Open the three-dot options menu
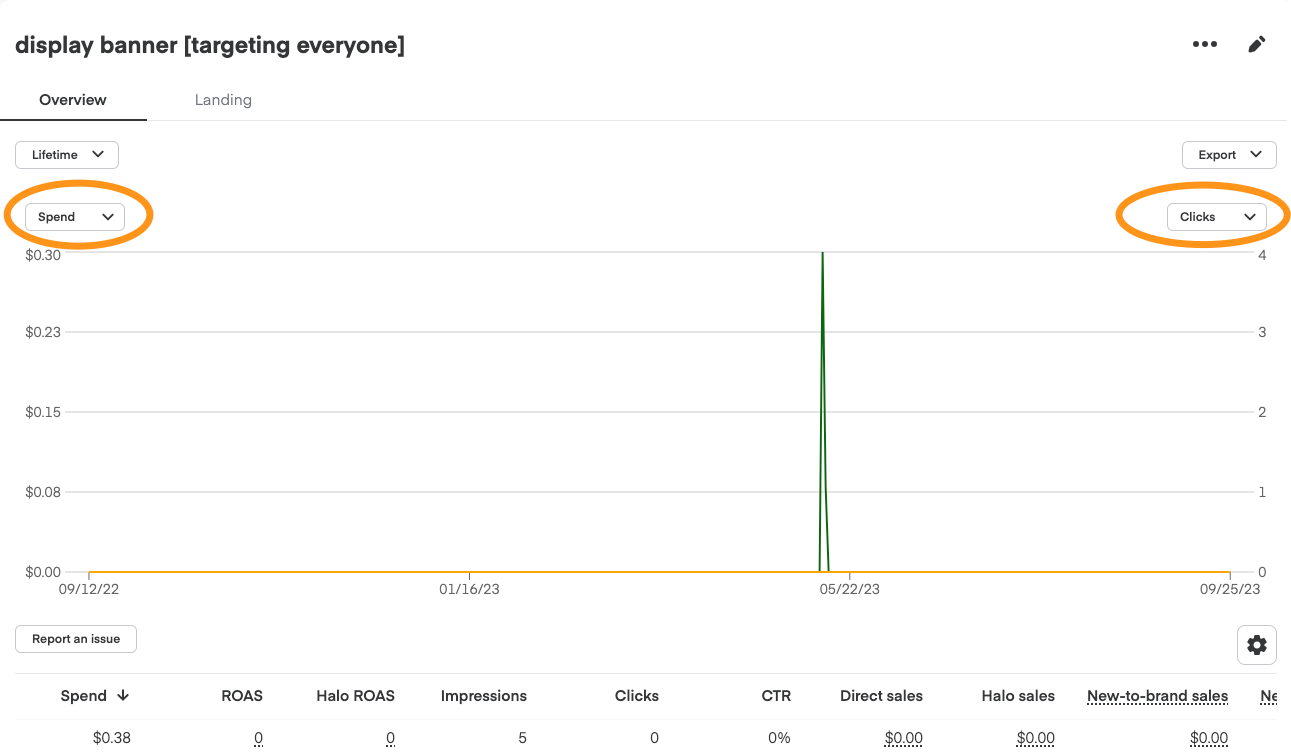Screen dimensions: 1291x756 tap(1205, 44)
